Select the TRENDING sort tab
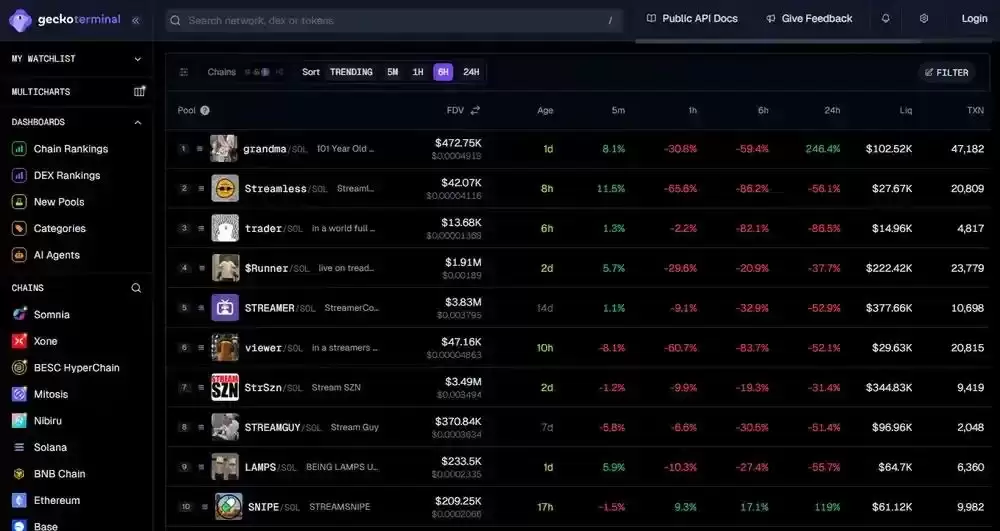This screenshot has height=531, width=1000. [x=351, y=72]
